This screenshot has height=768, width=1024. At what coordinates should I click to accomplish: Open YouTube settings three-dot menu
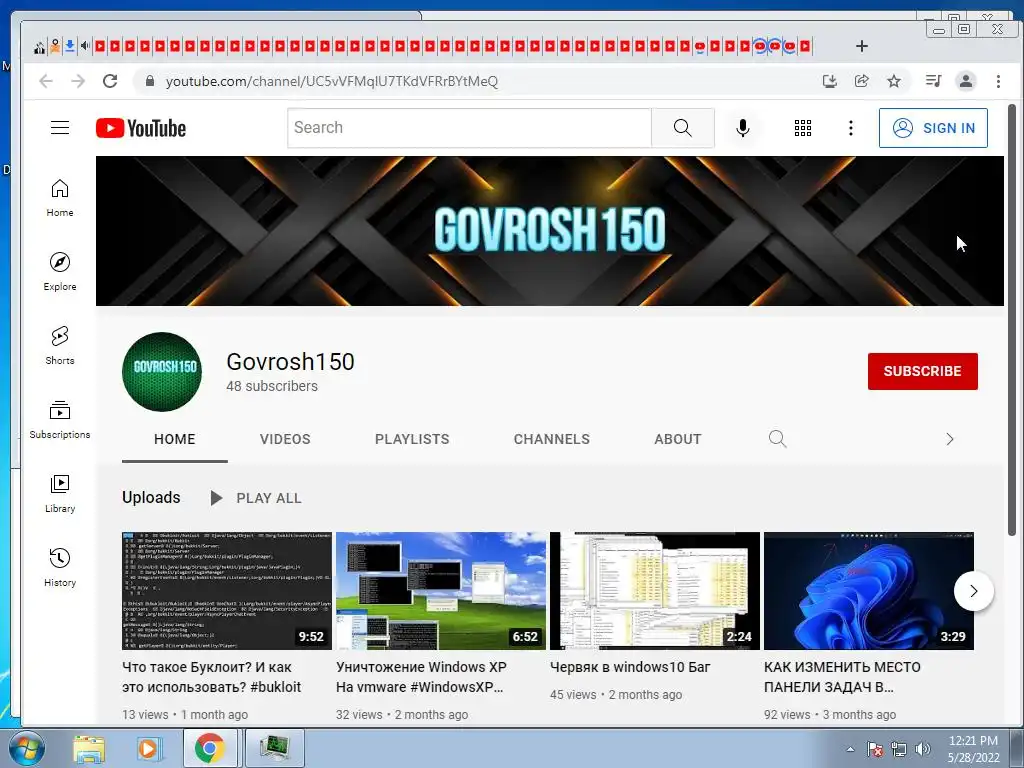coord(850,128)
